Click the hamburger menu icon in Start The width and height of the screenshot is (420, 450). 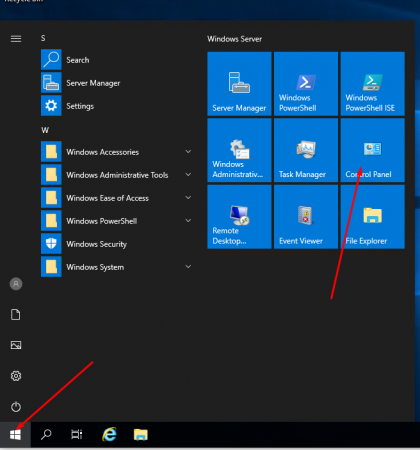tap(16, 39)
